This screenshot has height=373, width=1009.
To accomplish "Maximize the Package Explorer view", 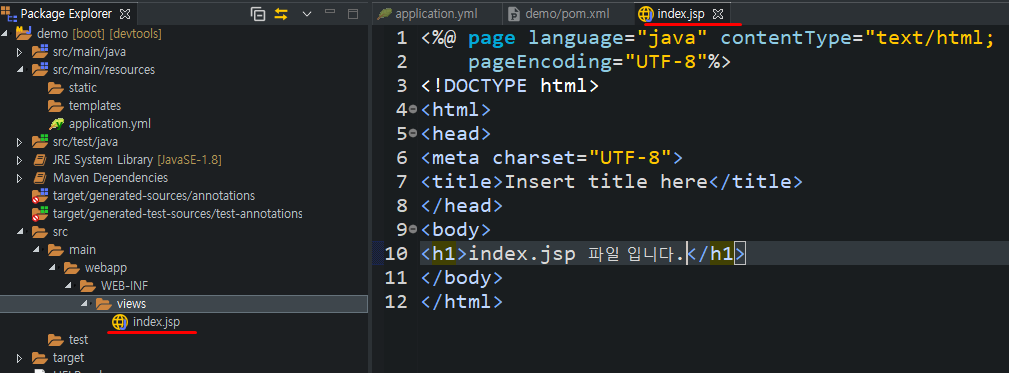I will click(x=353, y=14).
